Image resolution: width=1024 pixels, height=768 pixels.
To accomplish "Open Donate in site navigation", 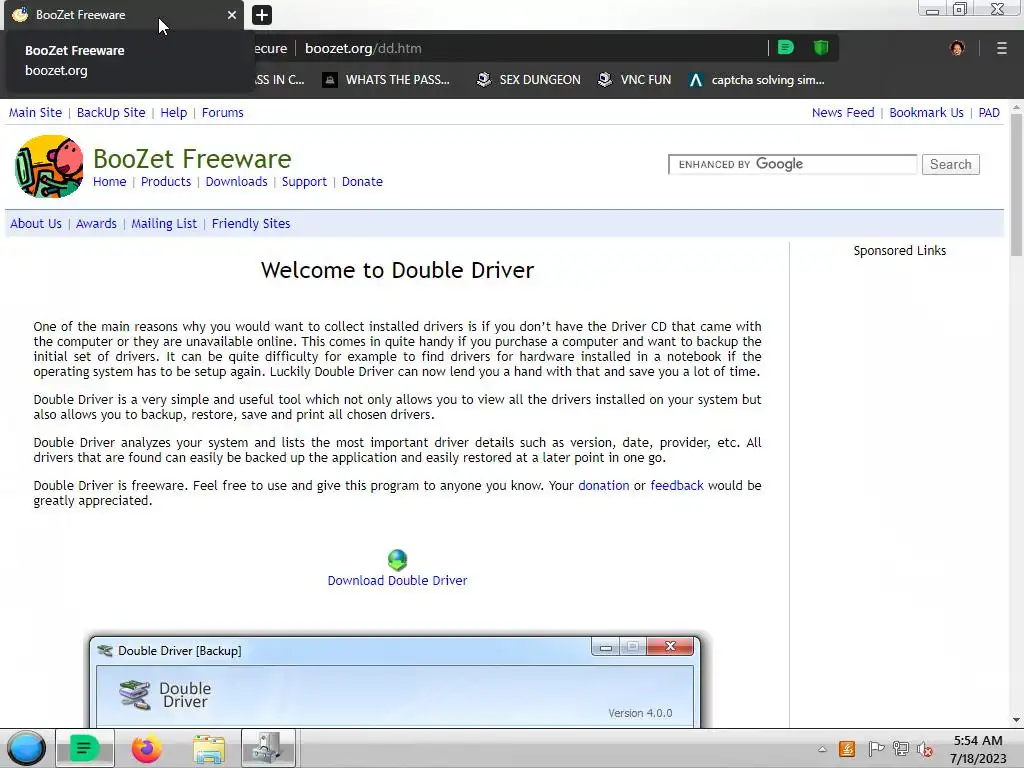I will pyautogui.click(x=362, y=182).
